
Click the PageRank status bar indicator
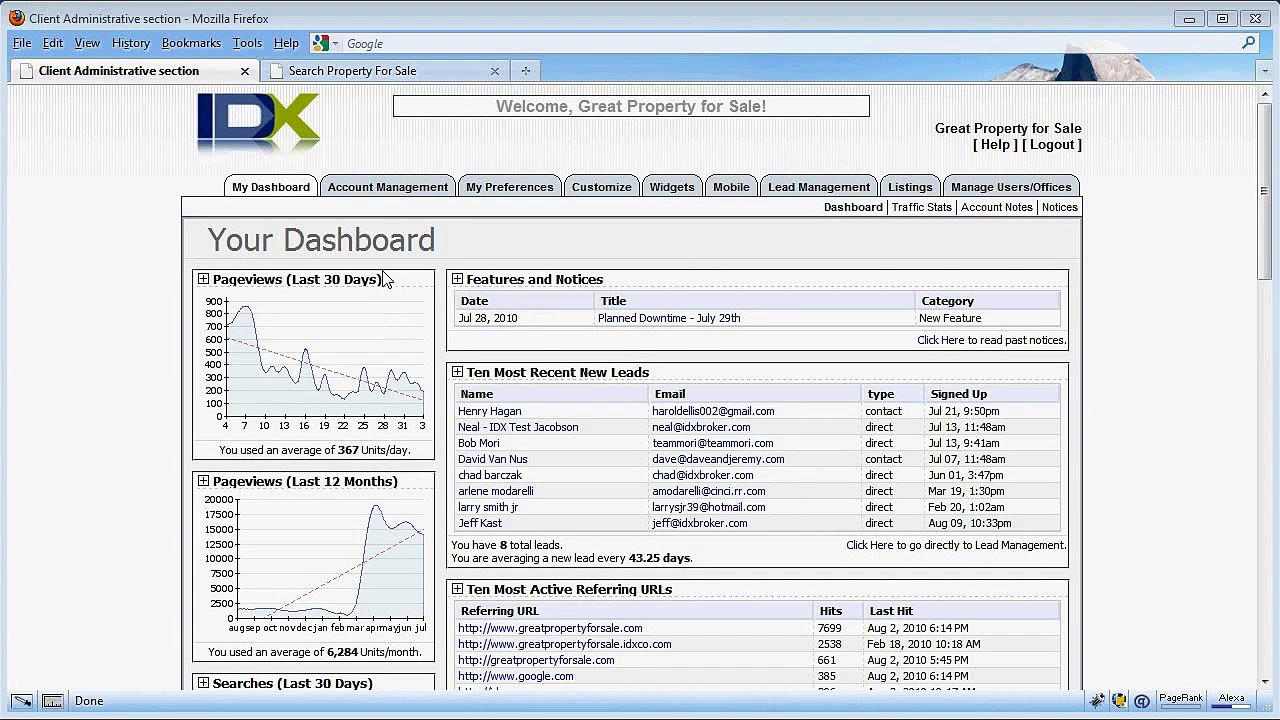[1180, 700]
